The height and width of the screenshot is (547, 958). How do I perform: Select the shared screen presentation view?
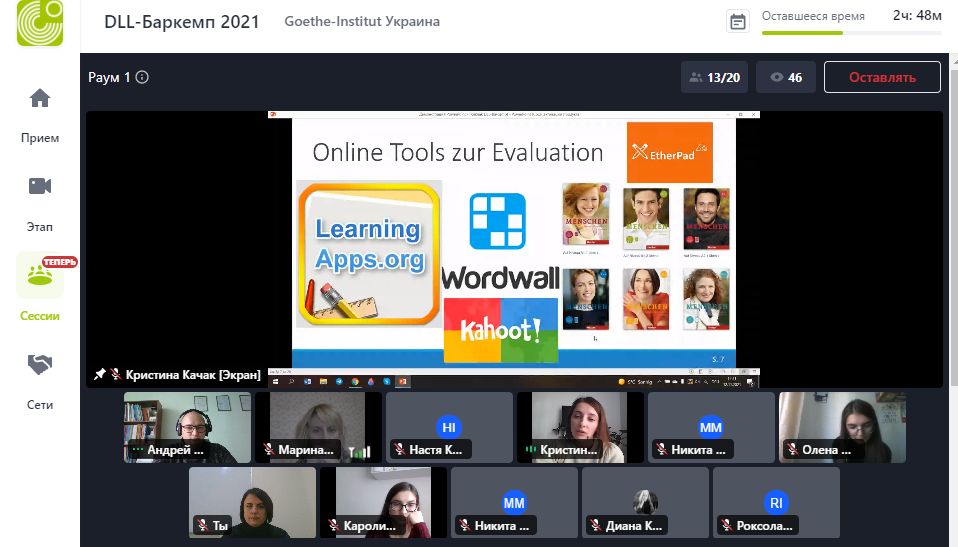tap(513, 240)
